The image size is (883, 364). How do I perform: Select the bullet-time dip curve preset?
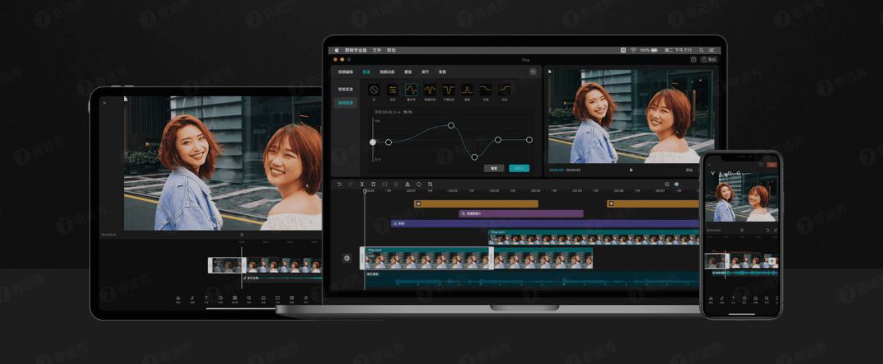[449, 90]
